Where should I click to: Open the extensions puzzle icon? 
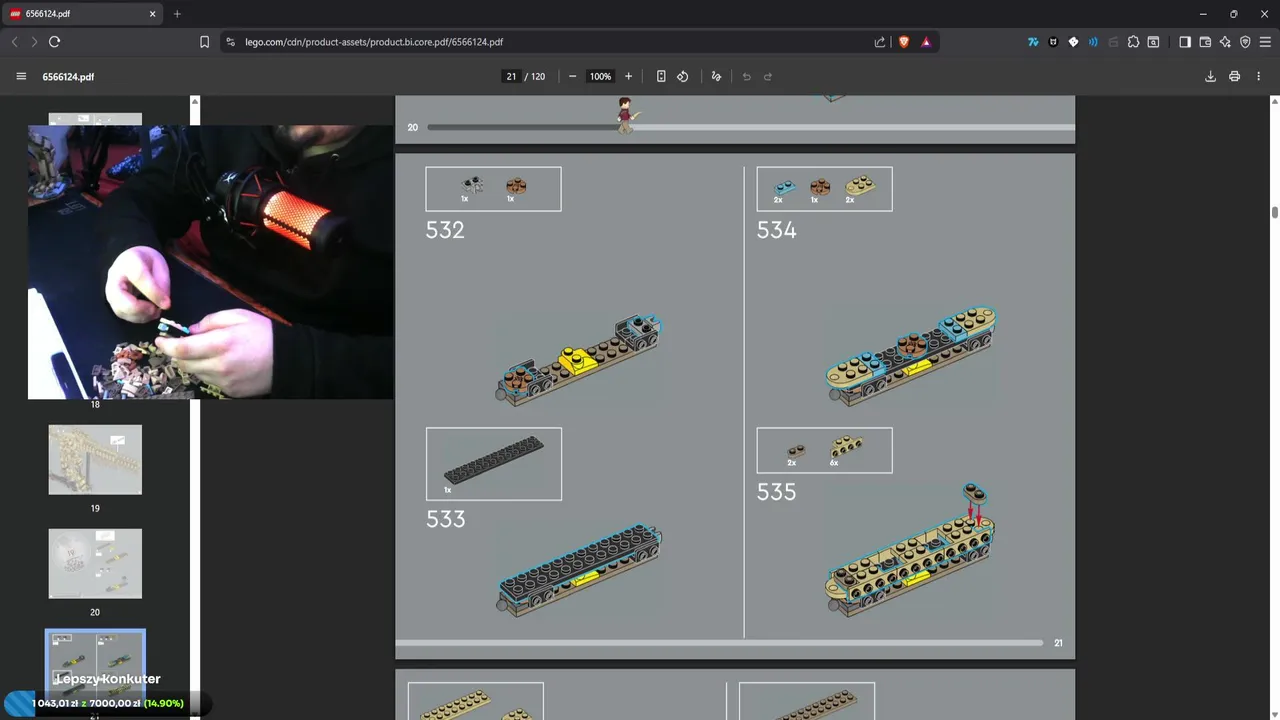pos(1133,42)
